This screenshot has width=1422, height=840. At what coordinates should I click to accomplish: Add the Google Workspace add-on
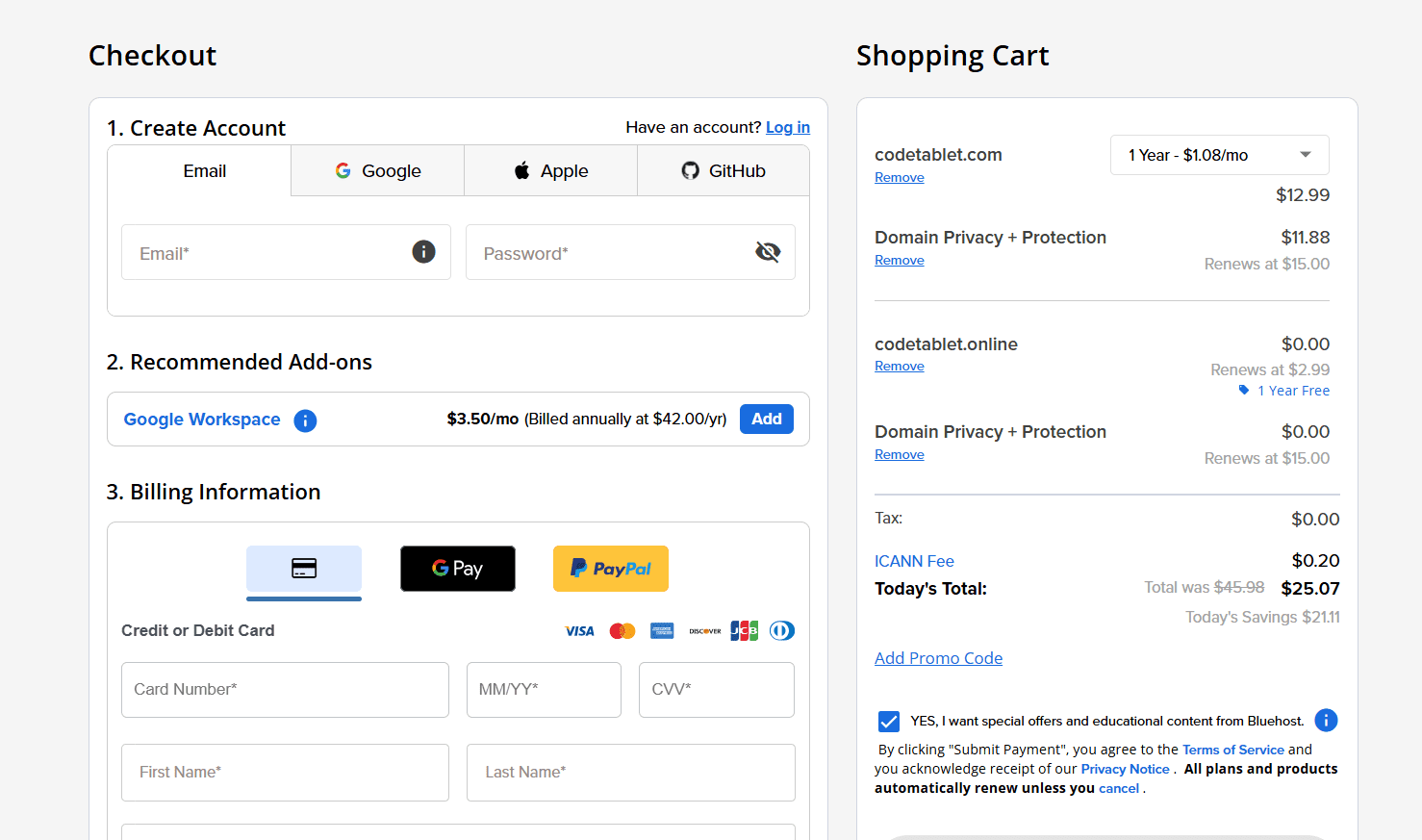coord(767,419)
